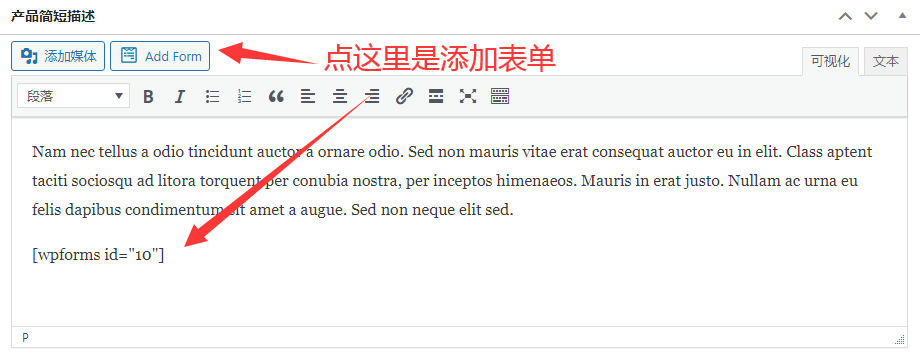Insert a numbered list
920x360 pixels.
click(244, 97)
